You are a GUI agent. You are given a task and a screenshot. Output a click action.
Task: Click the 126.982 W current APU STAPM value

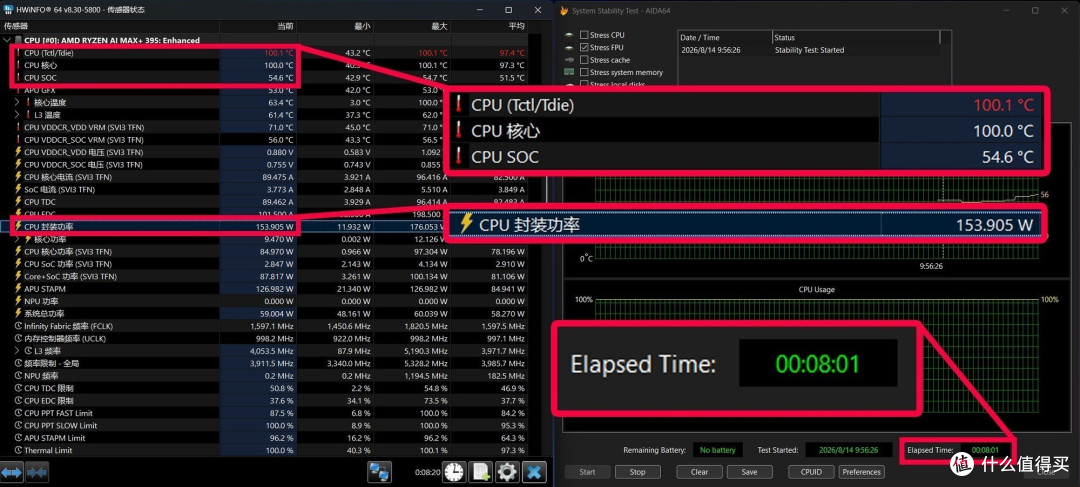[x=275, y=289]
